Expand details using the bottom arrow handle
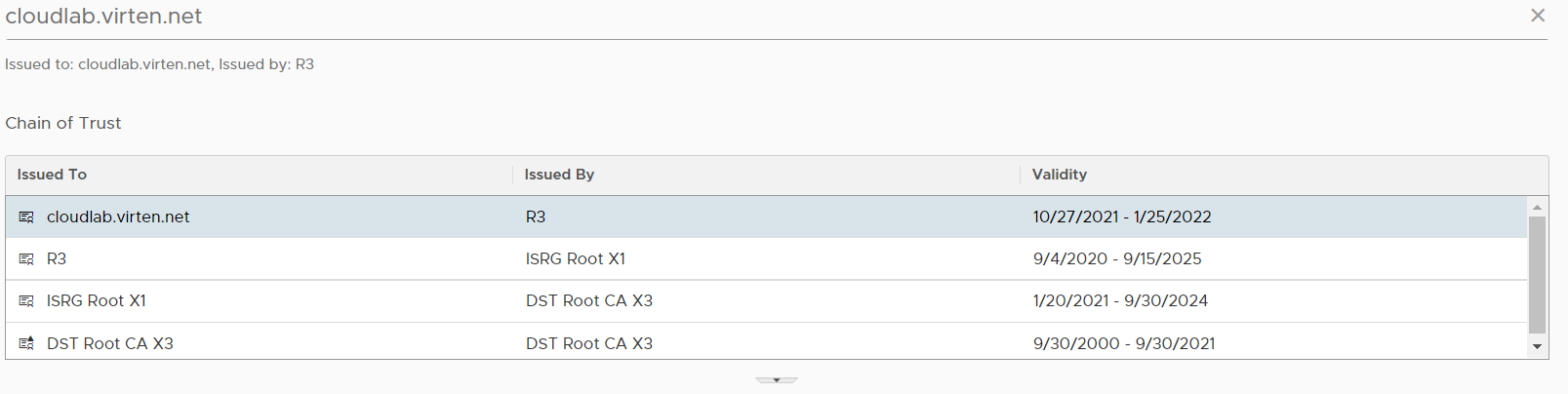Viewport: 1568px width, 394px height. (777, 379)
